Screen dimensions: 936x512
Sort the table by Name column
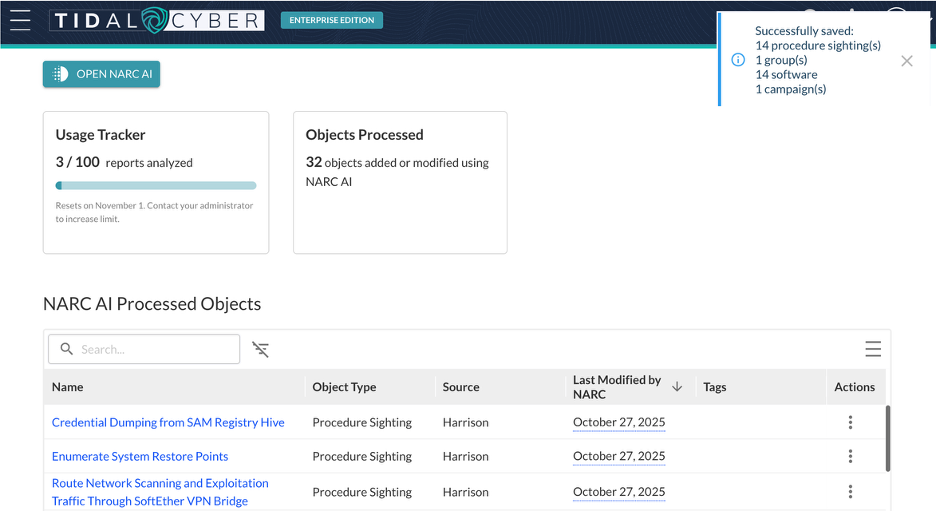pos(68,387)
